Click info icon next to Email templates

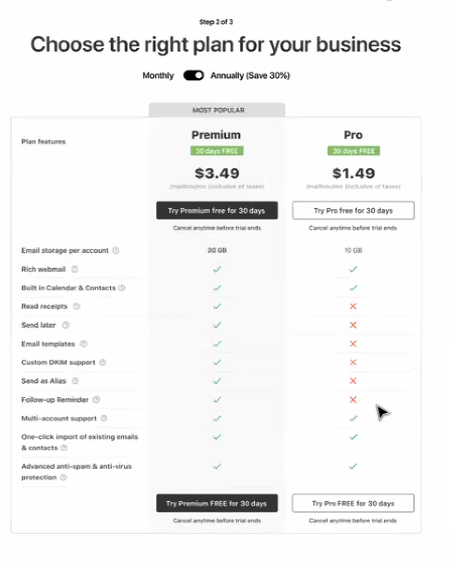coord(83,344)
